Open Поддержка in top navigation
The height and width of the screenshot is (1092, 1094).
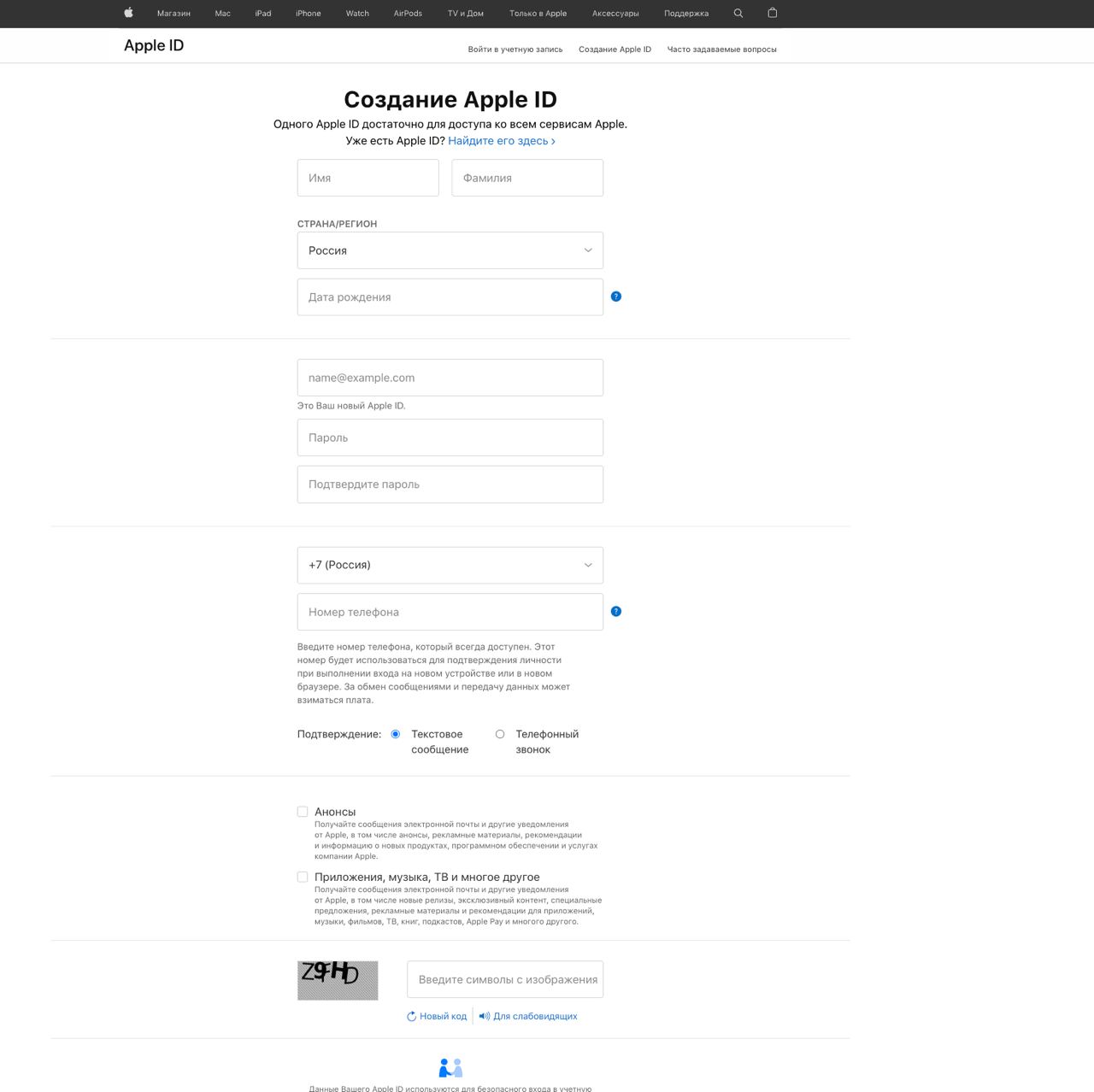(x=686, y=14)
